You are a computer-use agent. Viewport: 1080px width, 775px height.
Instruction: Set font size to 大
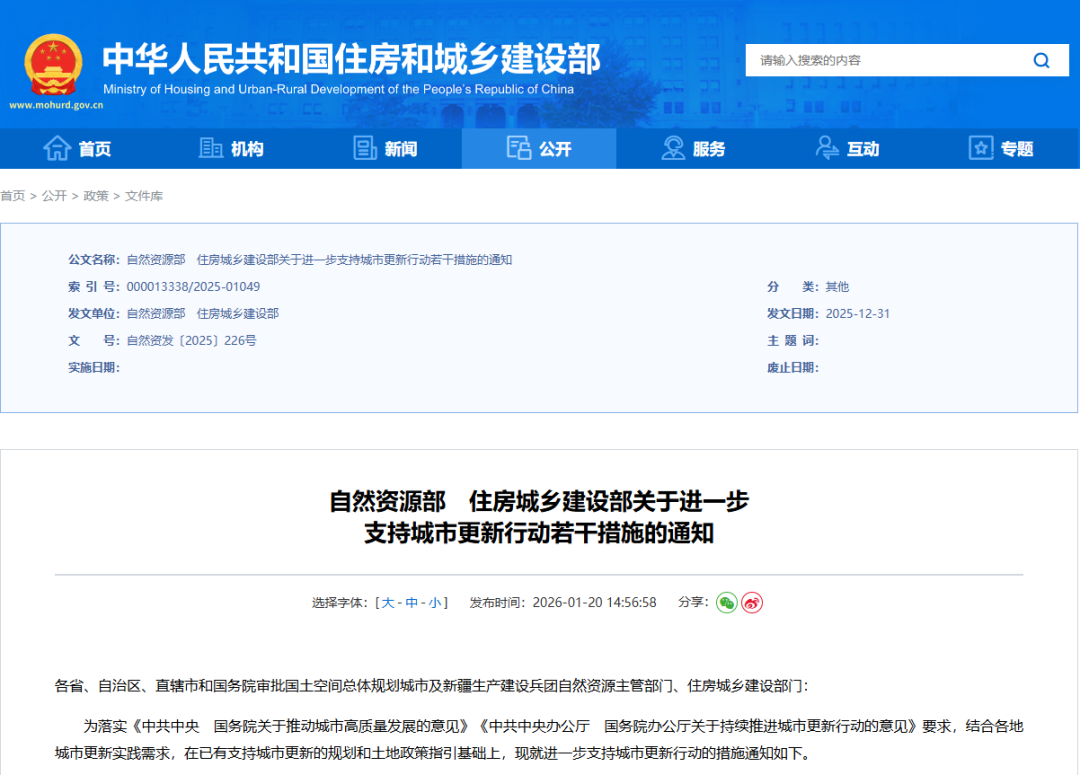388,602
